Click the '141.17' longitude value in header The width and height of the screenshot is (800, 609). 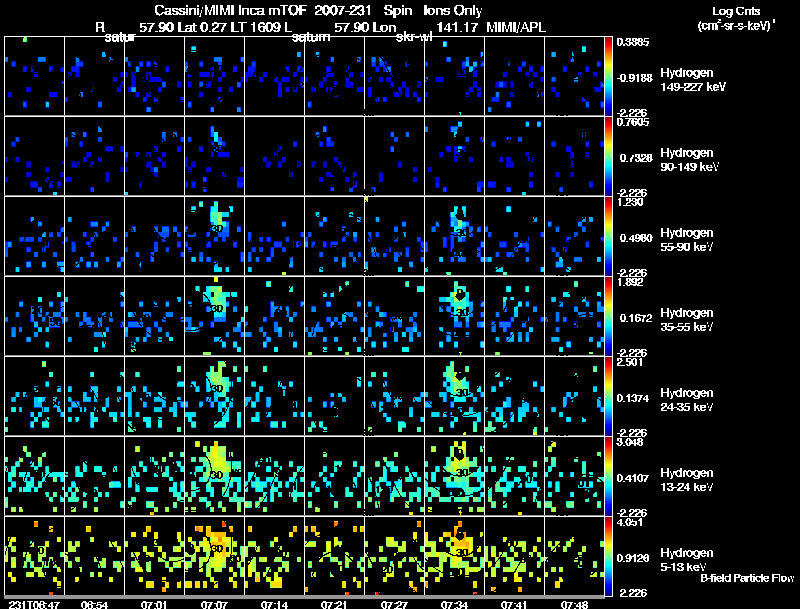[457, 27]
